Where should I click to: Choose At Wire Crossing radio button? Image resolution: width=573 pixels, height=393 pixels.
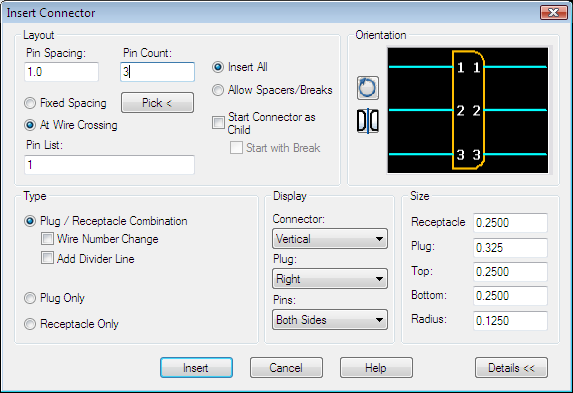tap(30, 125)
